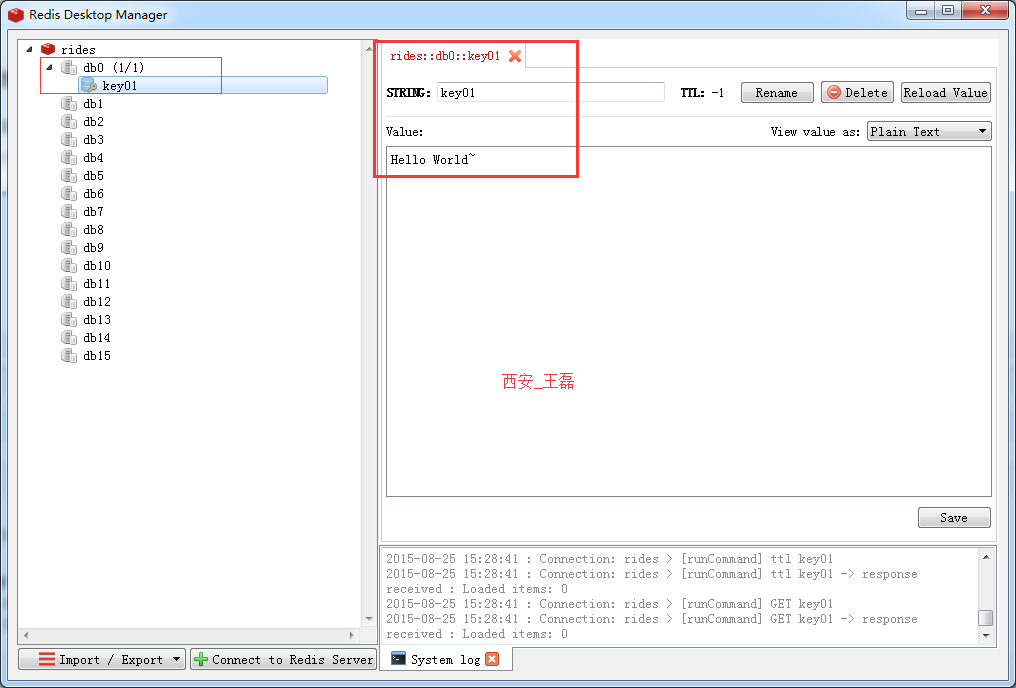Select db1 in the tree
1016x688 pixels.
93,104
